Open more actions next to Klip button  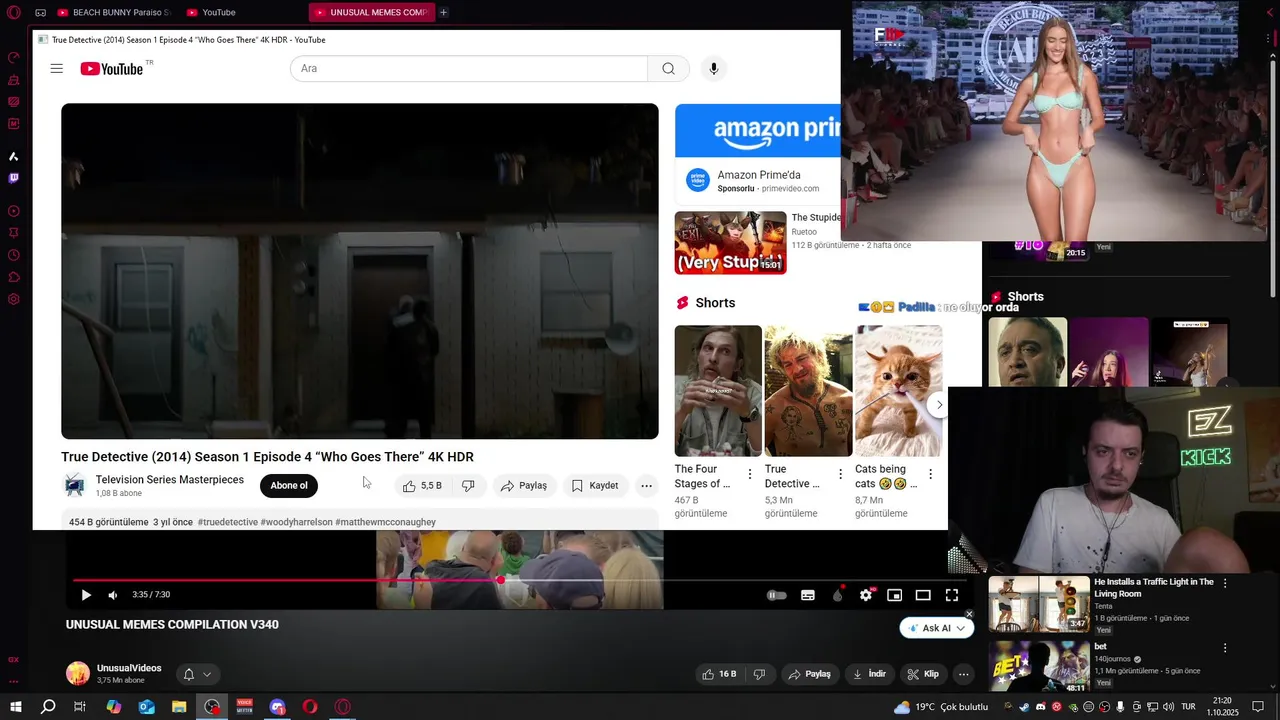963,674
